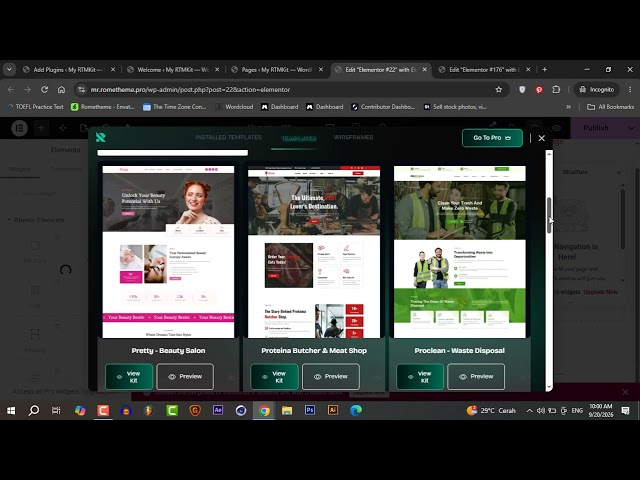The image size is (640, 480).
Task: Open Illustrator from the taskbar
Action: pyautogui.click(x=333, y=410)
